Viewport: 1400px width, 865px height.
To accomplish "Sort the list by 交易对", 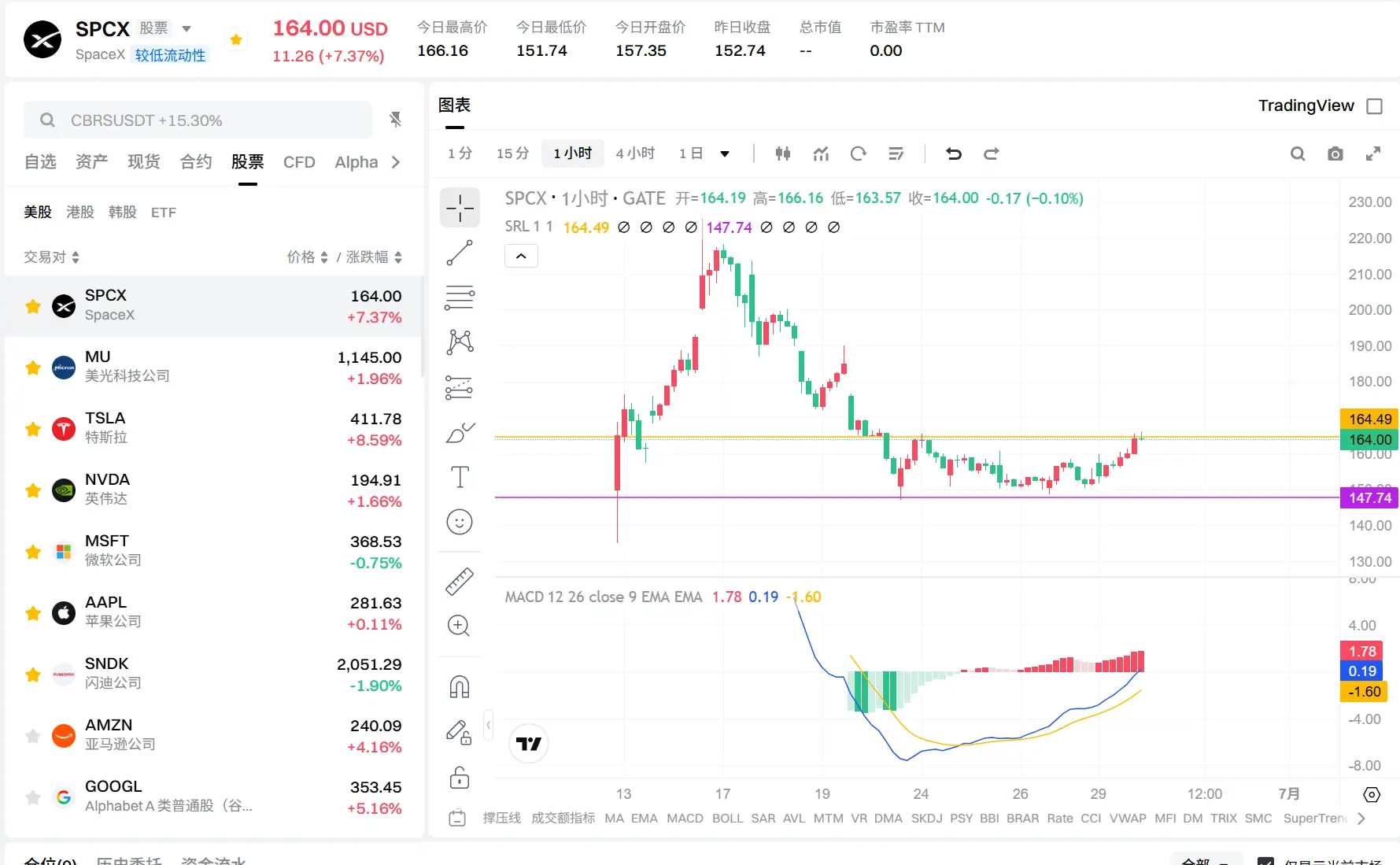I will point(51,257).
